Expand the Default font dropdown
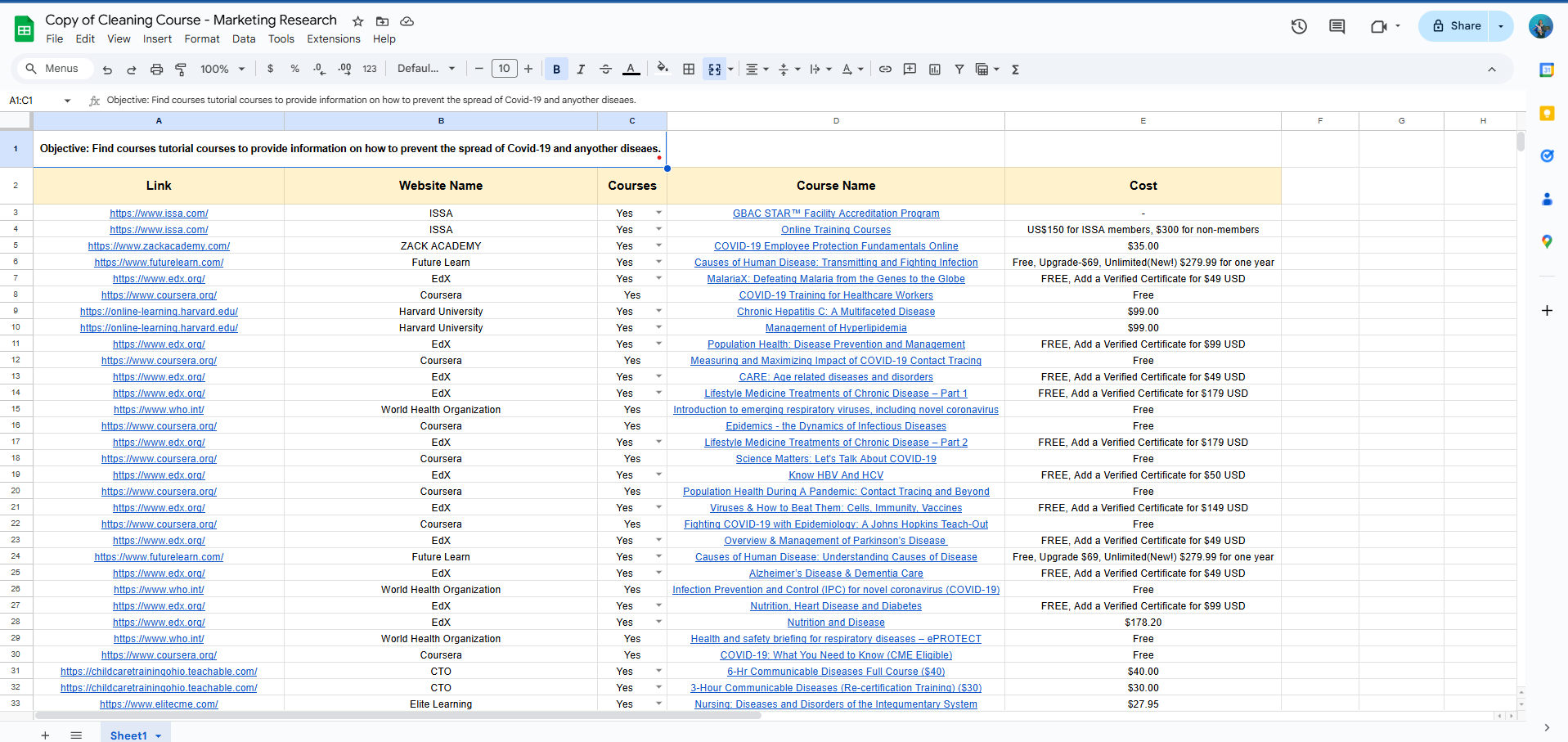 pyautogui.click(x=425, y=69)
